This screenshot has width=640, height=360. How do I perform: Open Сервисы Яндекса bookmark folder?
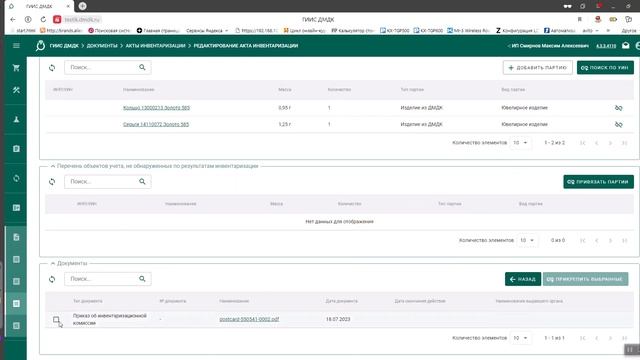tap(207, 31)
